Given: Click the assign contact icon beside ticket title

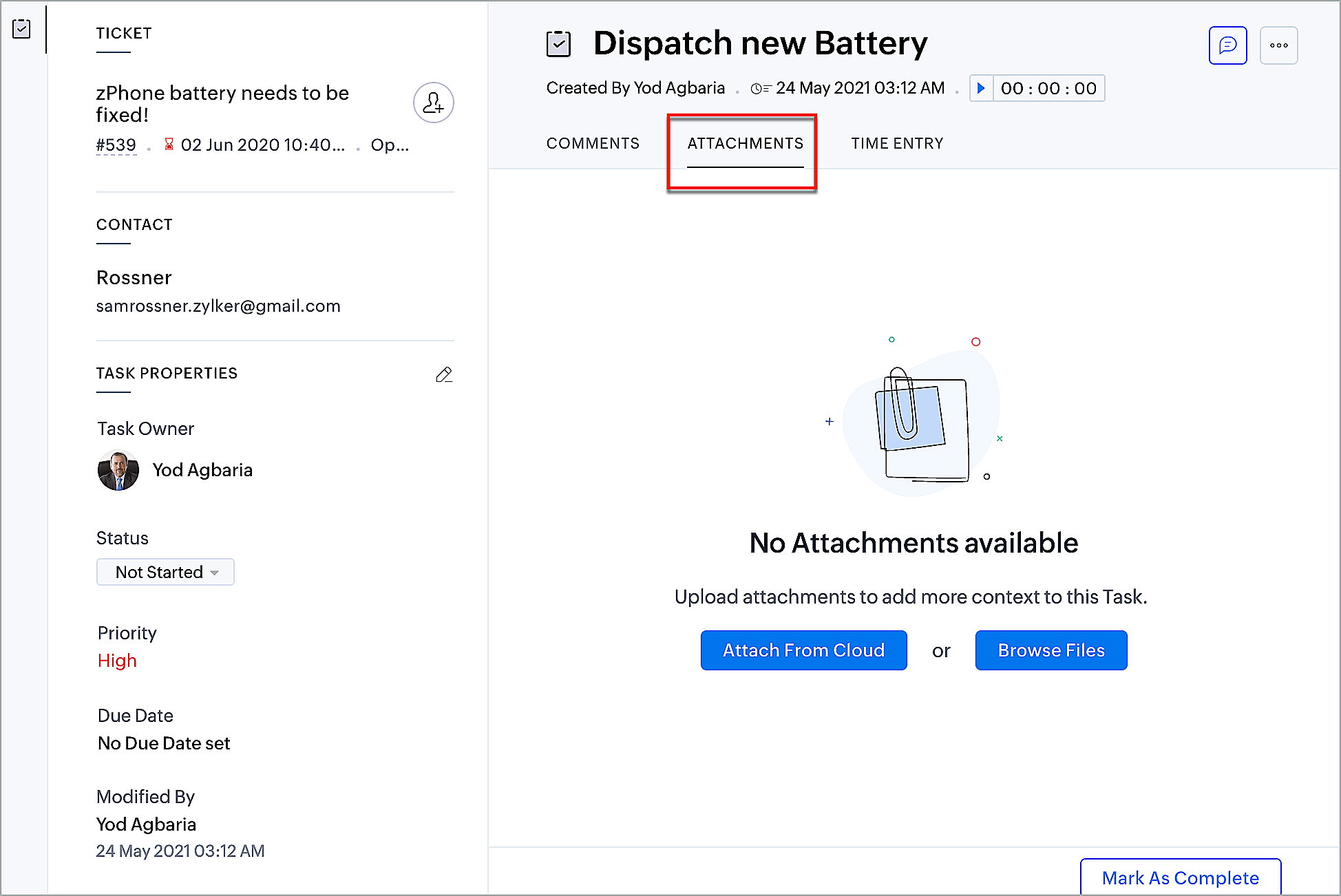Looking at the screenshot, I should click(x=433, y=103).
